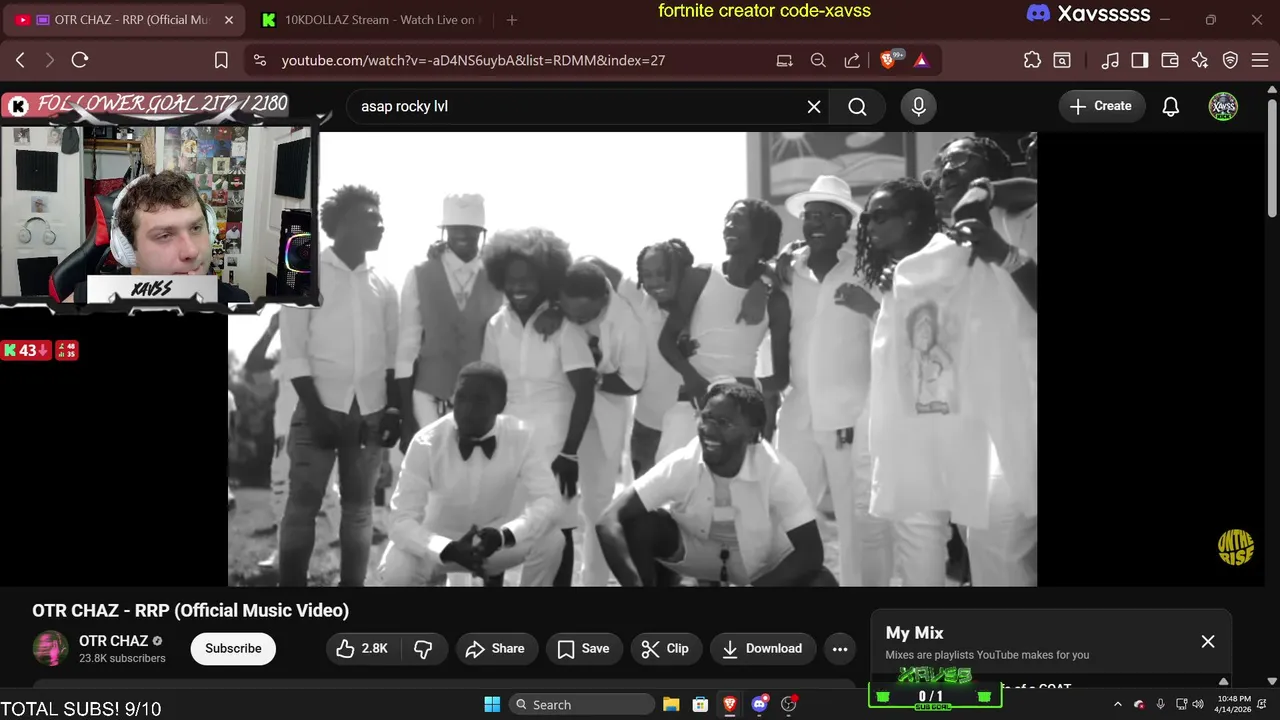
Task: Subscribe to OTR CHAZ
Action: point(233,648)
